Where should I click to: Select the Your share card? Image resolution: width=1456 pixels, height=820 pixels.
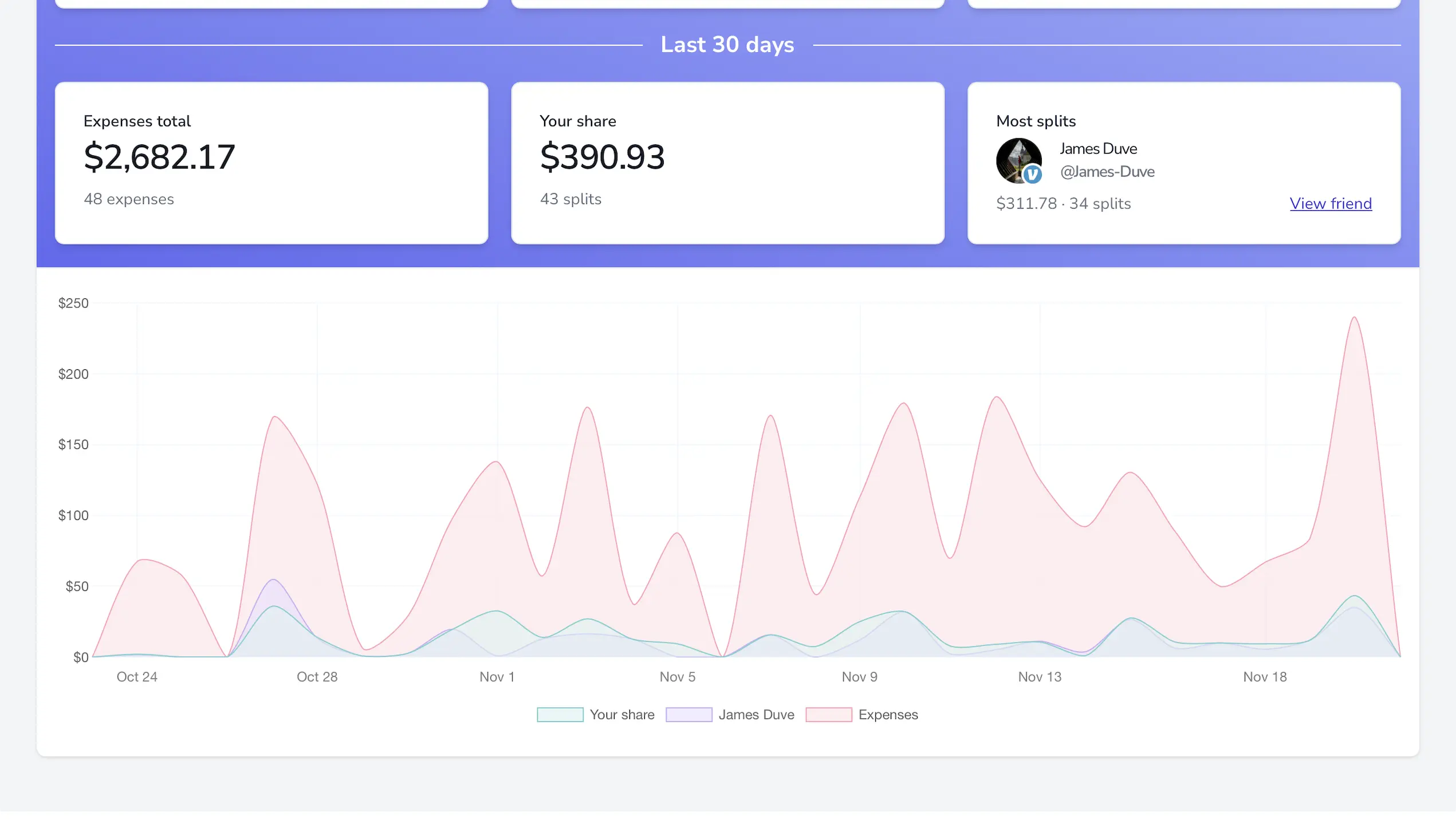point(727,163)
